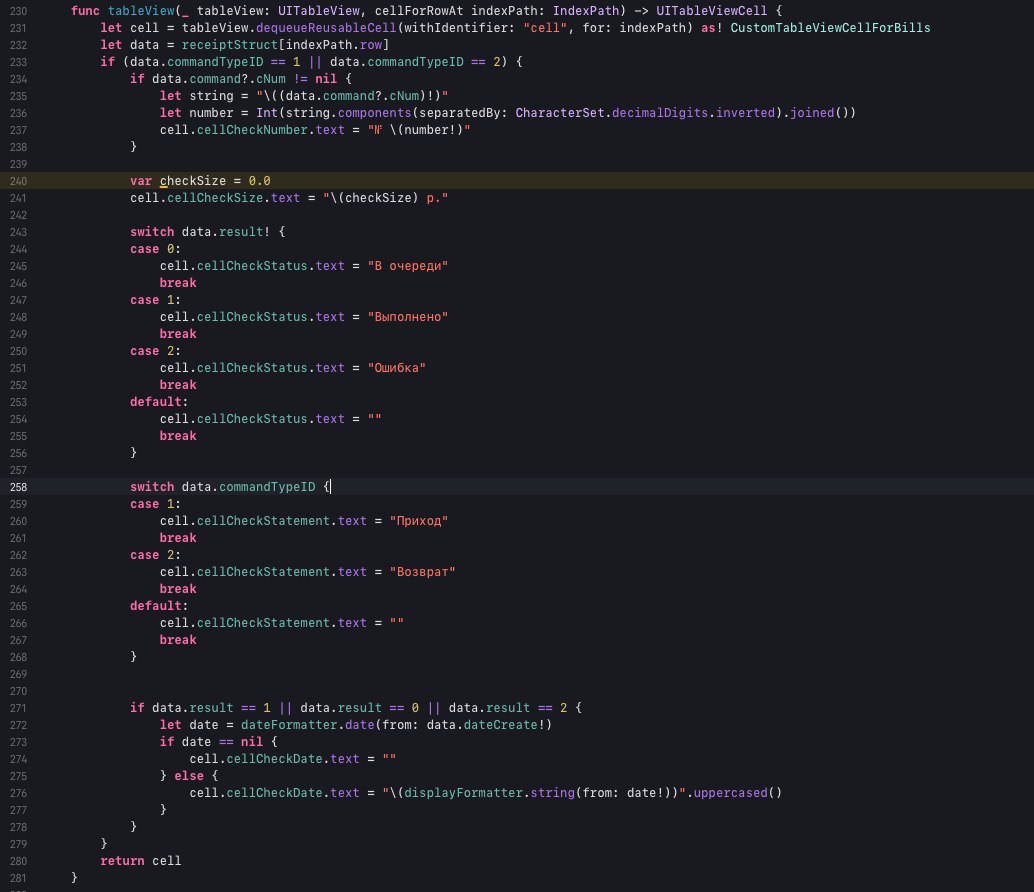Click receiptStruct in the let data line
The height and width of the screenshot is (892, 1034).
coord(230,45)
